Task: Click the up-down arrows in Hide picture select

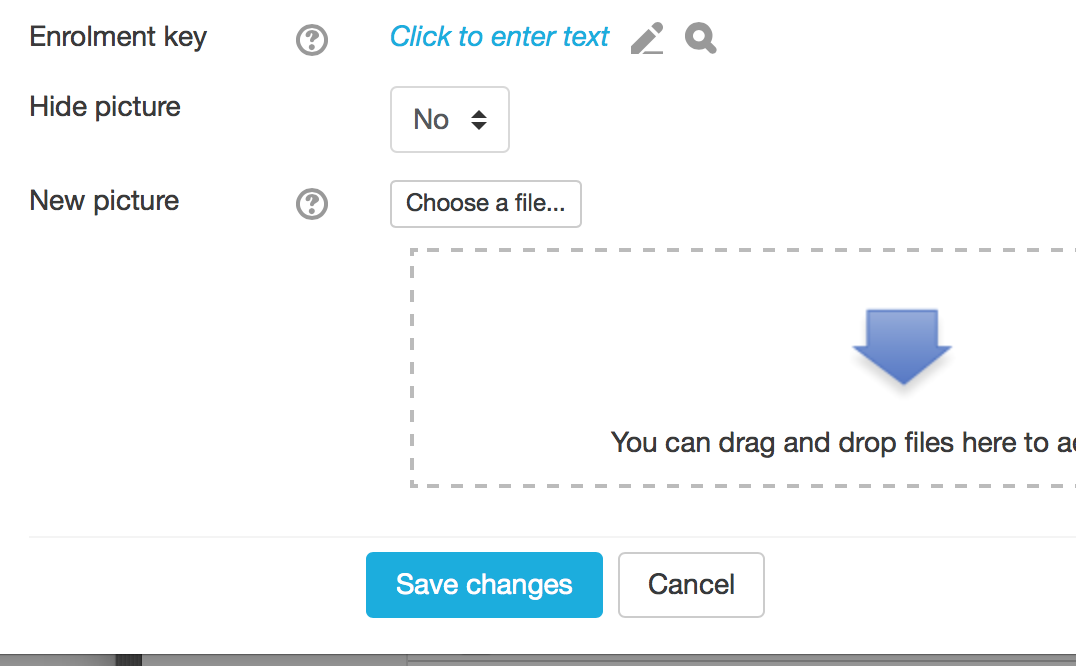Action: click(x=479, y=120)
